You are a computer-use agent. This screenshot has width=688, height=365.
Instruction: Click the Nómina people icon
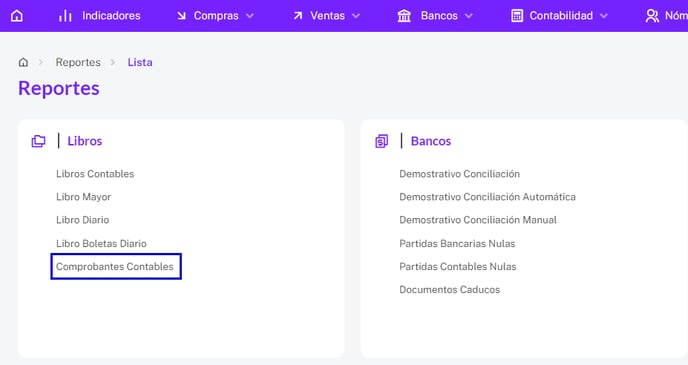(652, 16)
